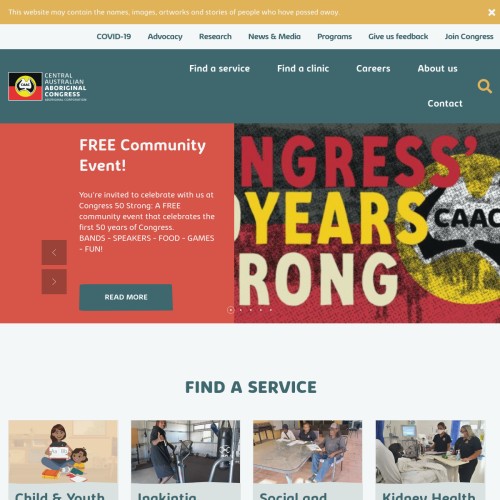500x500 pixels.
Task: Go to previous carousel slide arrow
Action: click(x=54, y=253)
